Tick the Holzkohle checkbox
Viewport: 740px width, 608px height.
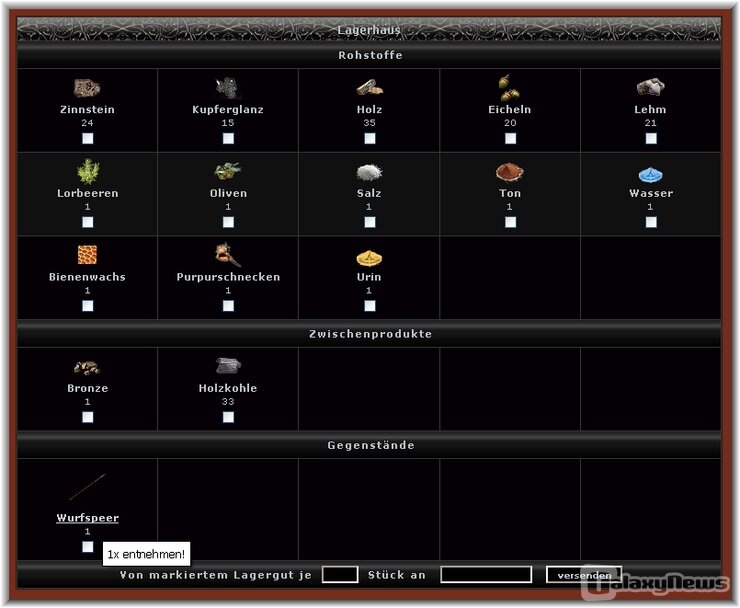tap(228, 417)
